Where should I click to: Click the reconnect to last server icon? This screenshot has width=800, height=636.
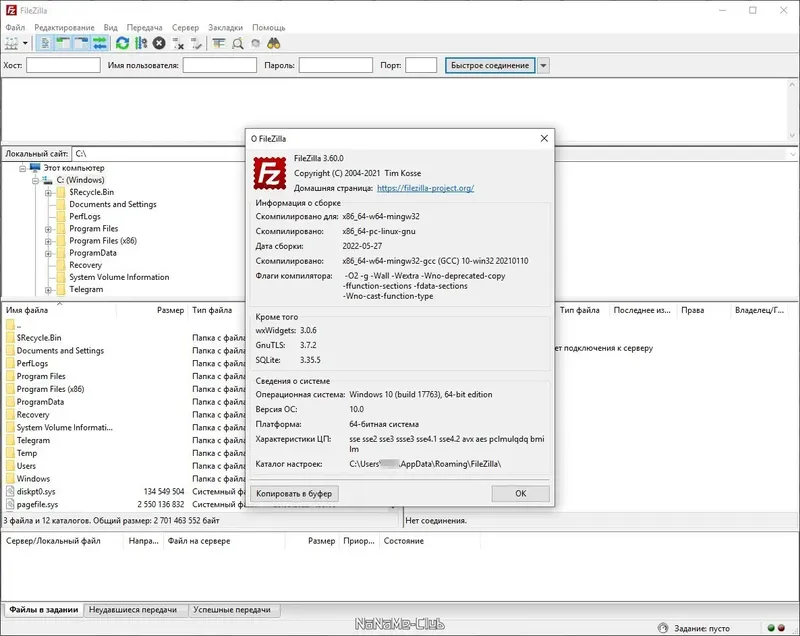pyautogui.click(x=196, y=44)
